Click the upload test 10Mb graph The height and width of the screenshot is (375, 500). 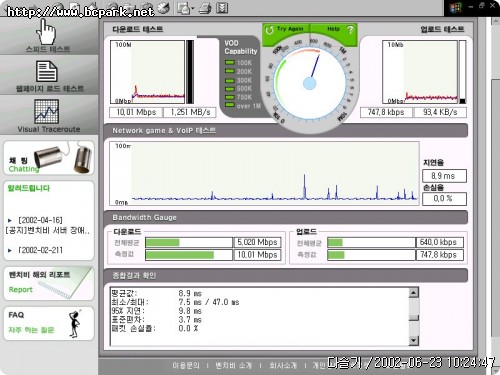[x=420, y=72]
